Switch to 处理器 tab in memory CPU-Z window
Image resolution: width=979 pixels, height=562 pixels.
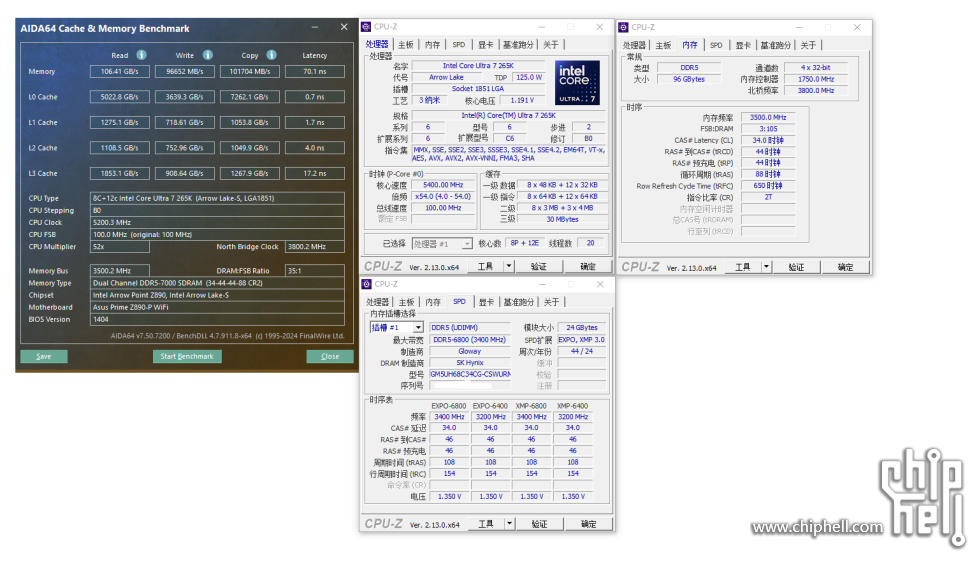pyautogui.click(x=634, y=46)
